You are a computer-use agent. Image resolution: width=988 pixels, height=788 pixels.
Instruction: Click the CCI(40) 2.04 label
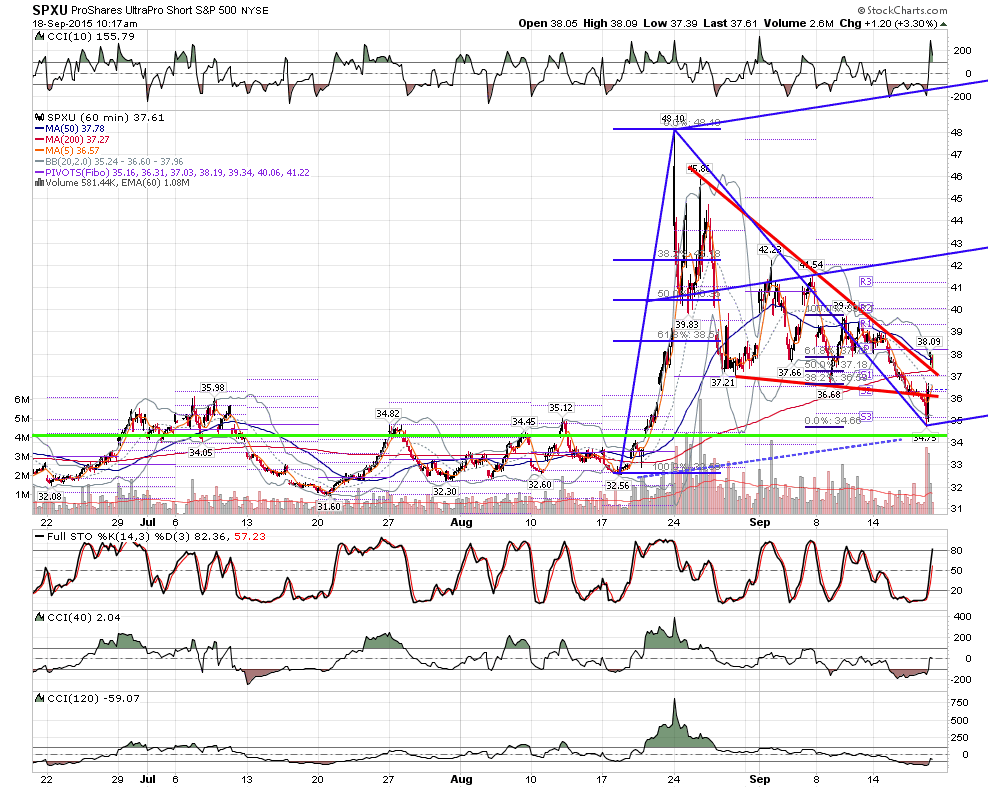coord(84,617)
